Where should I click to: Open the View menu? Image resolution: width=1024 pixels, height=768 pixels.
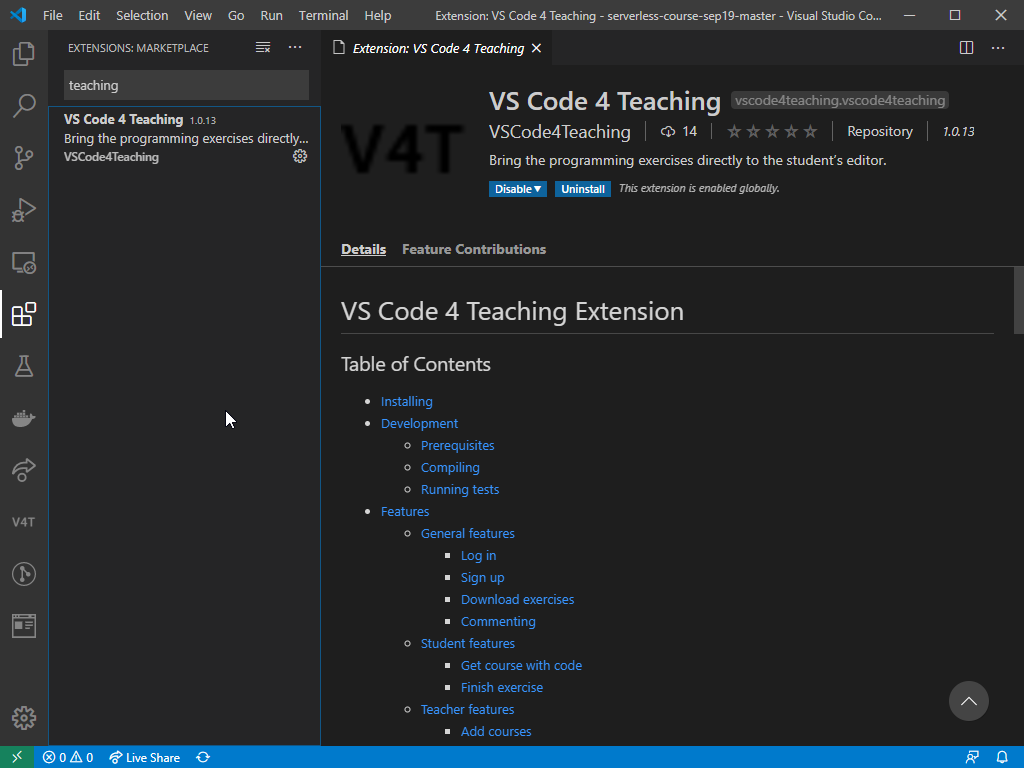(x=198, y=15)
